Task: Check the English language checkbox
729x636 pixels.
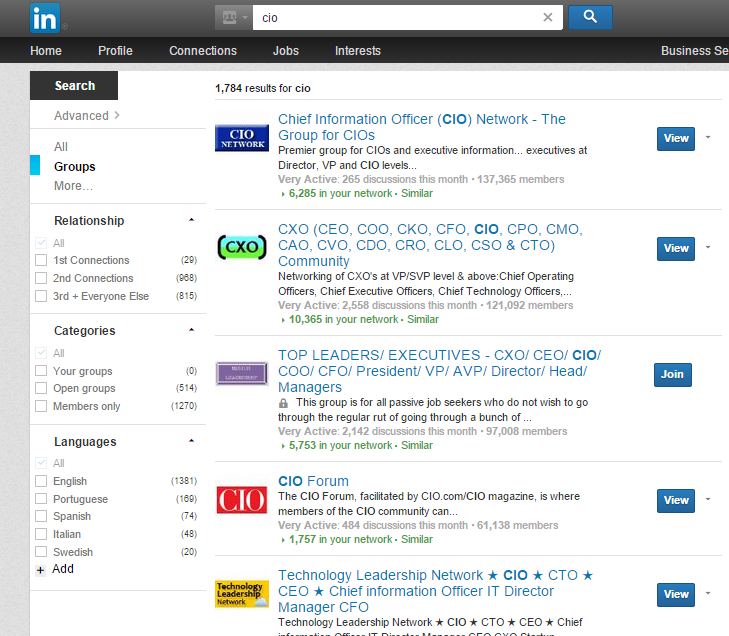Action: pos(41,481)
